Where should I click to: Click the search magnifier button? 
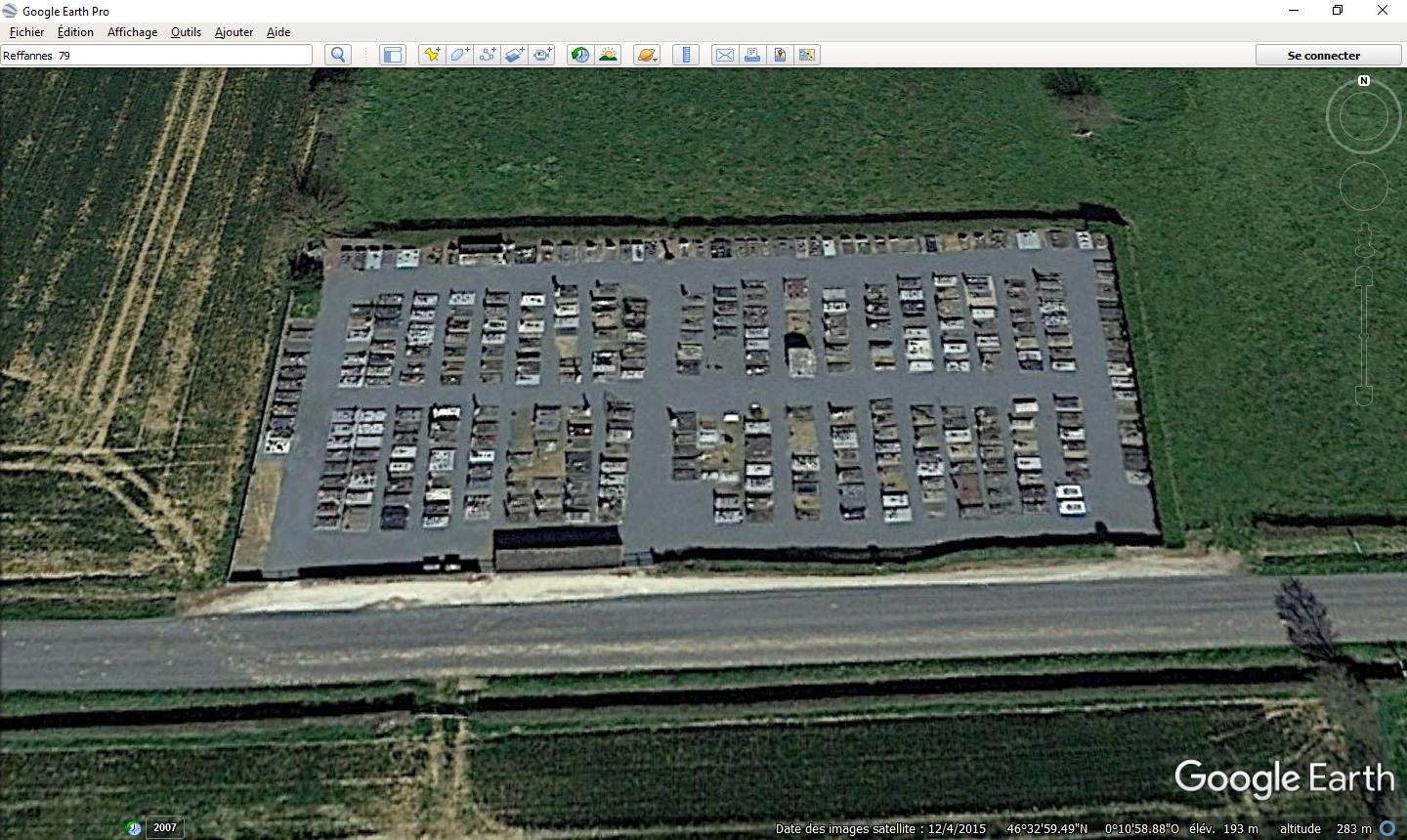(x=338, y=55)
